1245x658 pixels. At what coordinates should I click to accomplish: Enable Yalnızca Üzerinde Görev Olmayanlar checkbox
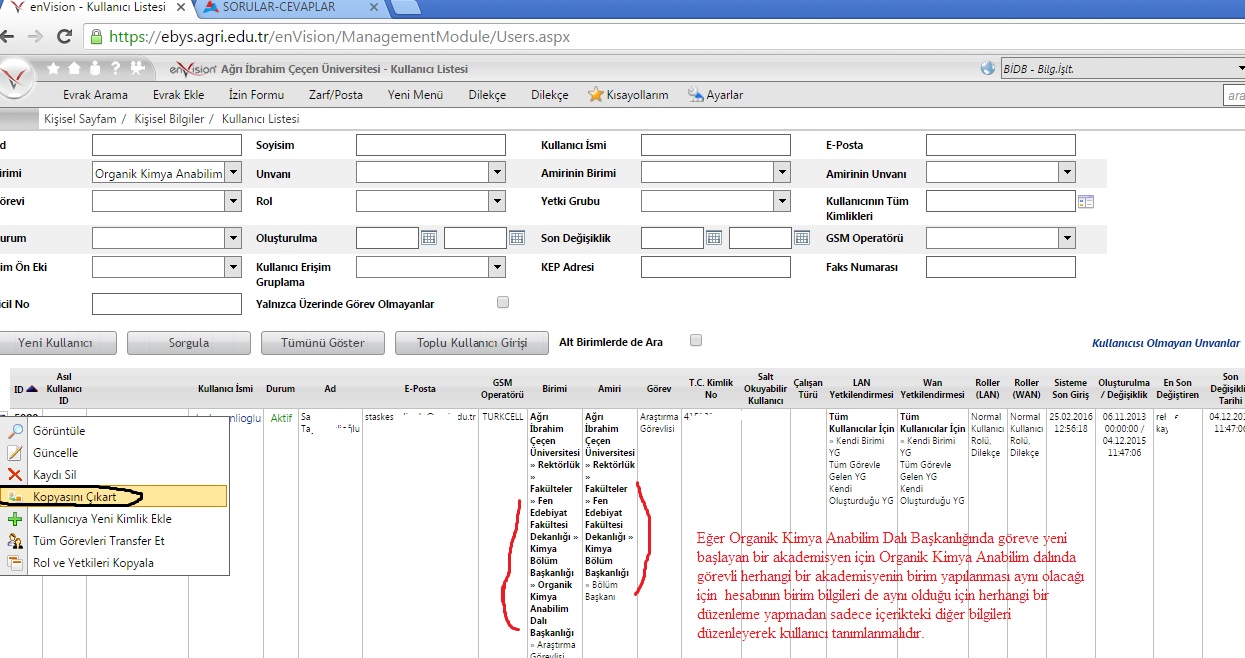coord(503,302)
